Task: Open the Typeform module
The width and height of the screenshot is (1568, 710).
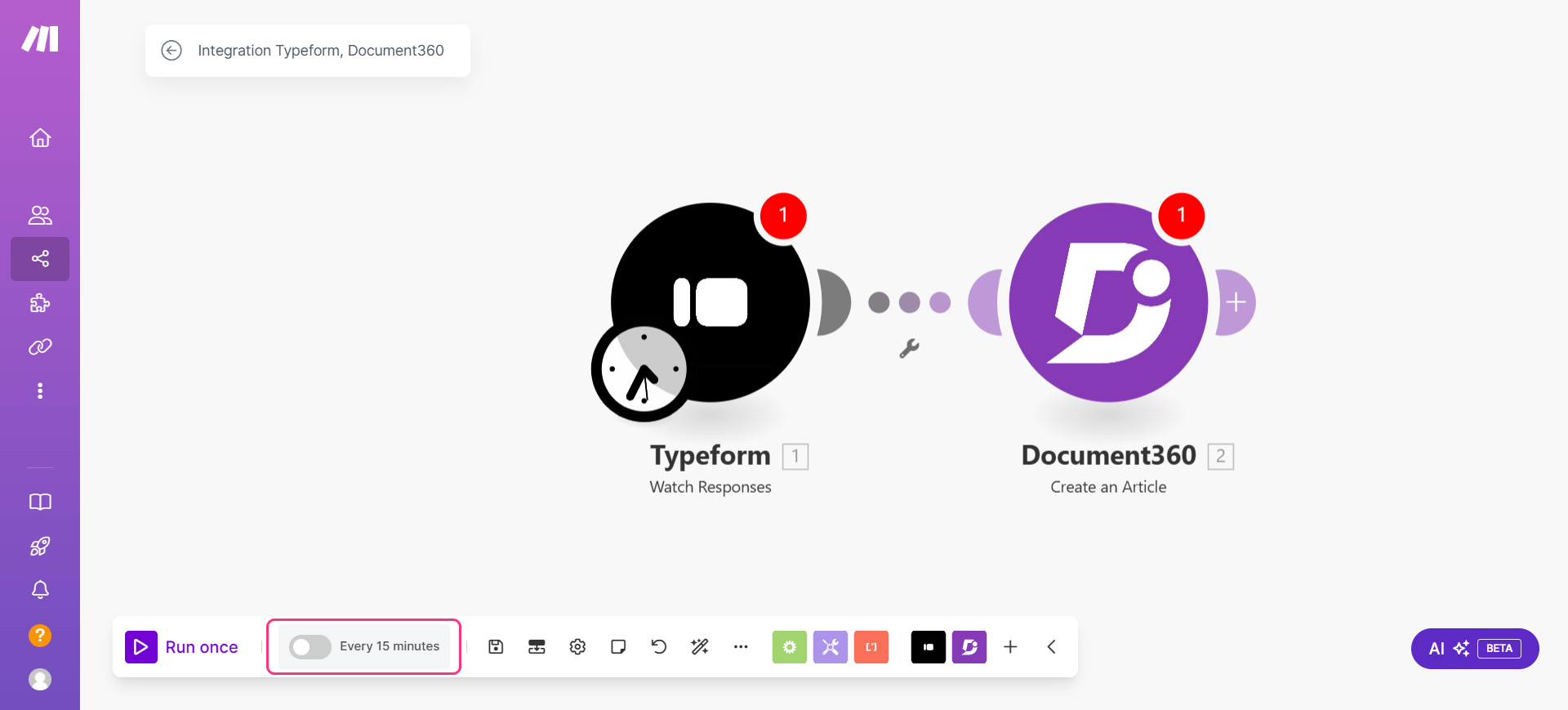Action: point(710,301)
